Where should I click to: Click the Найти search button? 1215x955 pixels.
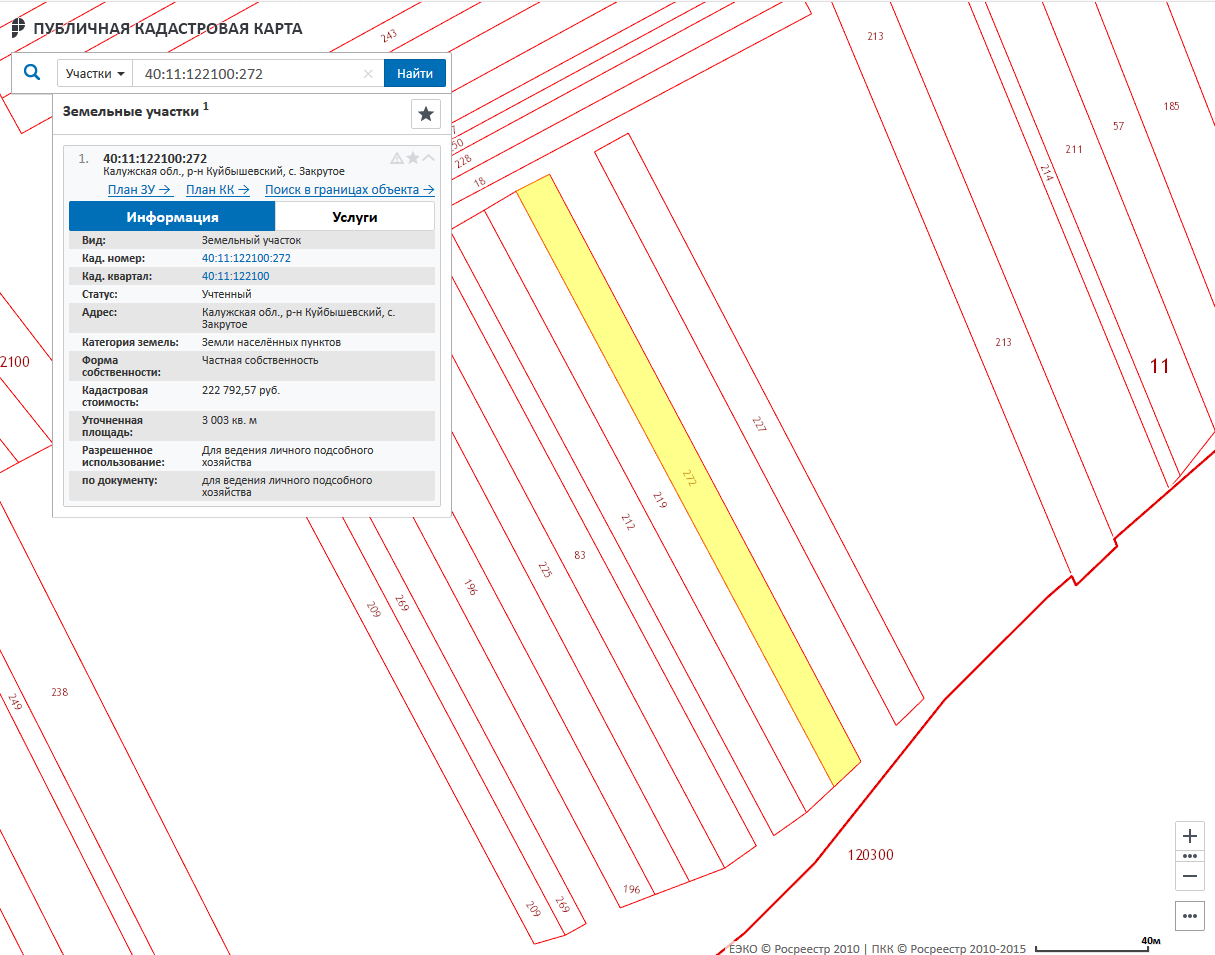click(415, 74)
